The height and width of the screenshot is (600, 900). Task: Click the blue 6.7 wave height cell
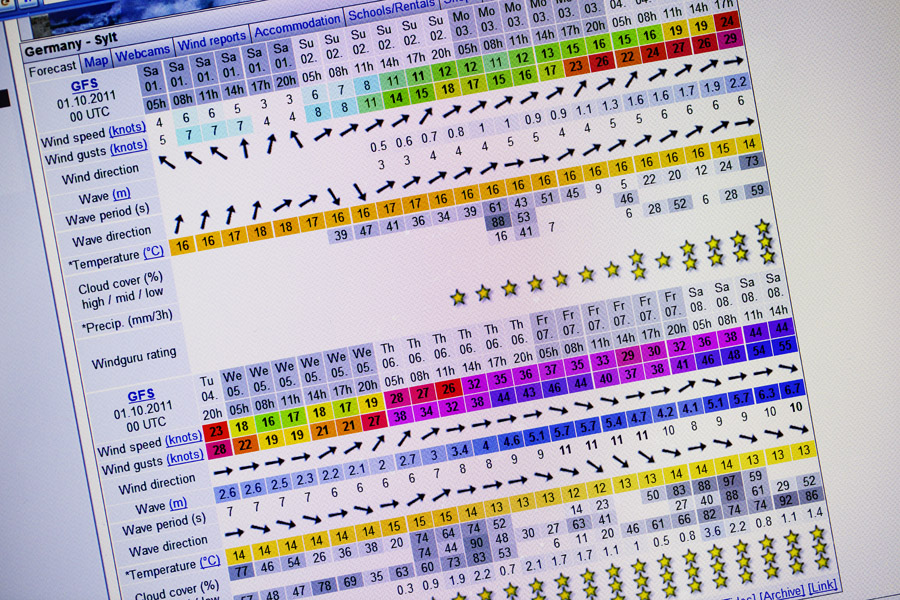coord(792,389)
